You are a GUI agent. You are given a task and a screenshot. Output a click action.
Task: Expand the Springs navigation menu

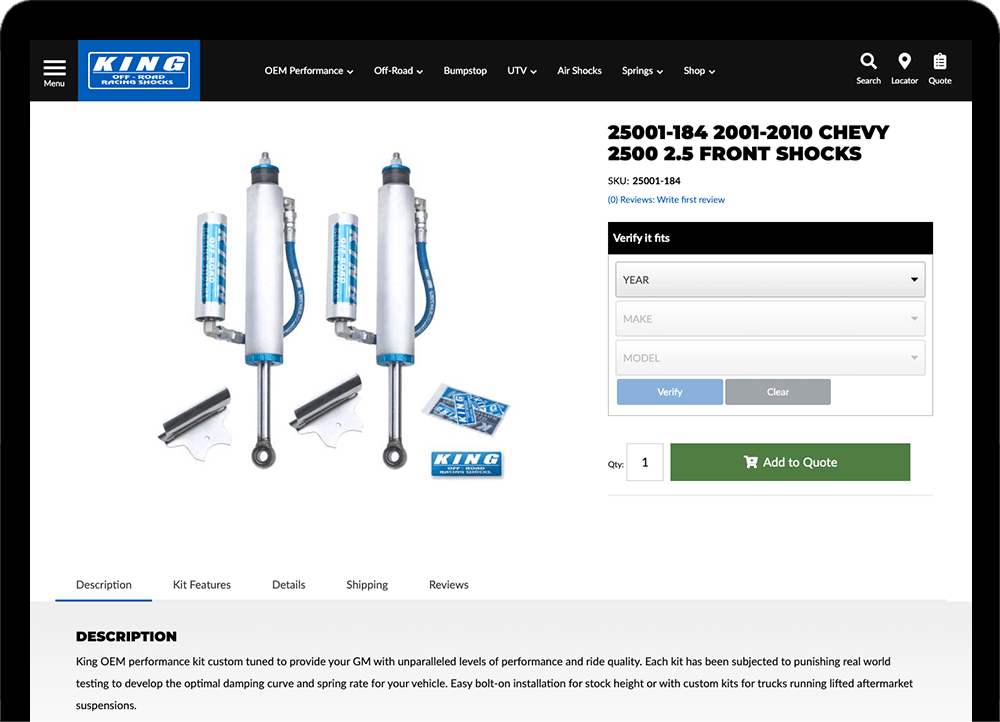[x=642, y=71]
